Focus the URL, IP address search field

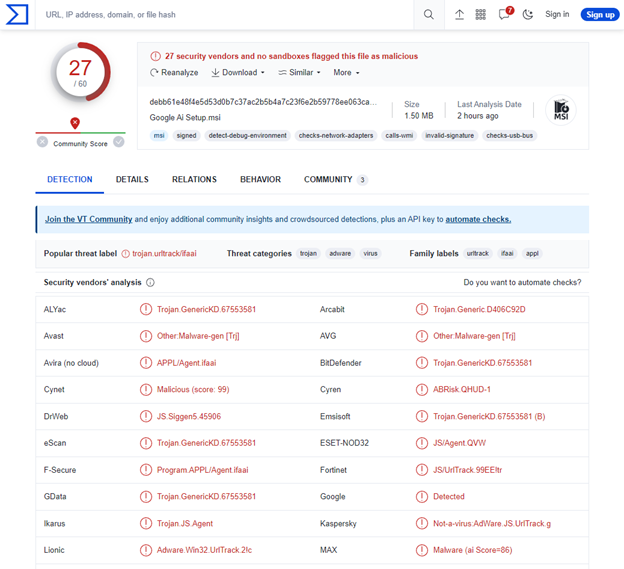point(224,15)
